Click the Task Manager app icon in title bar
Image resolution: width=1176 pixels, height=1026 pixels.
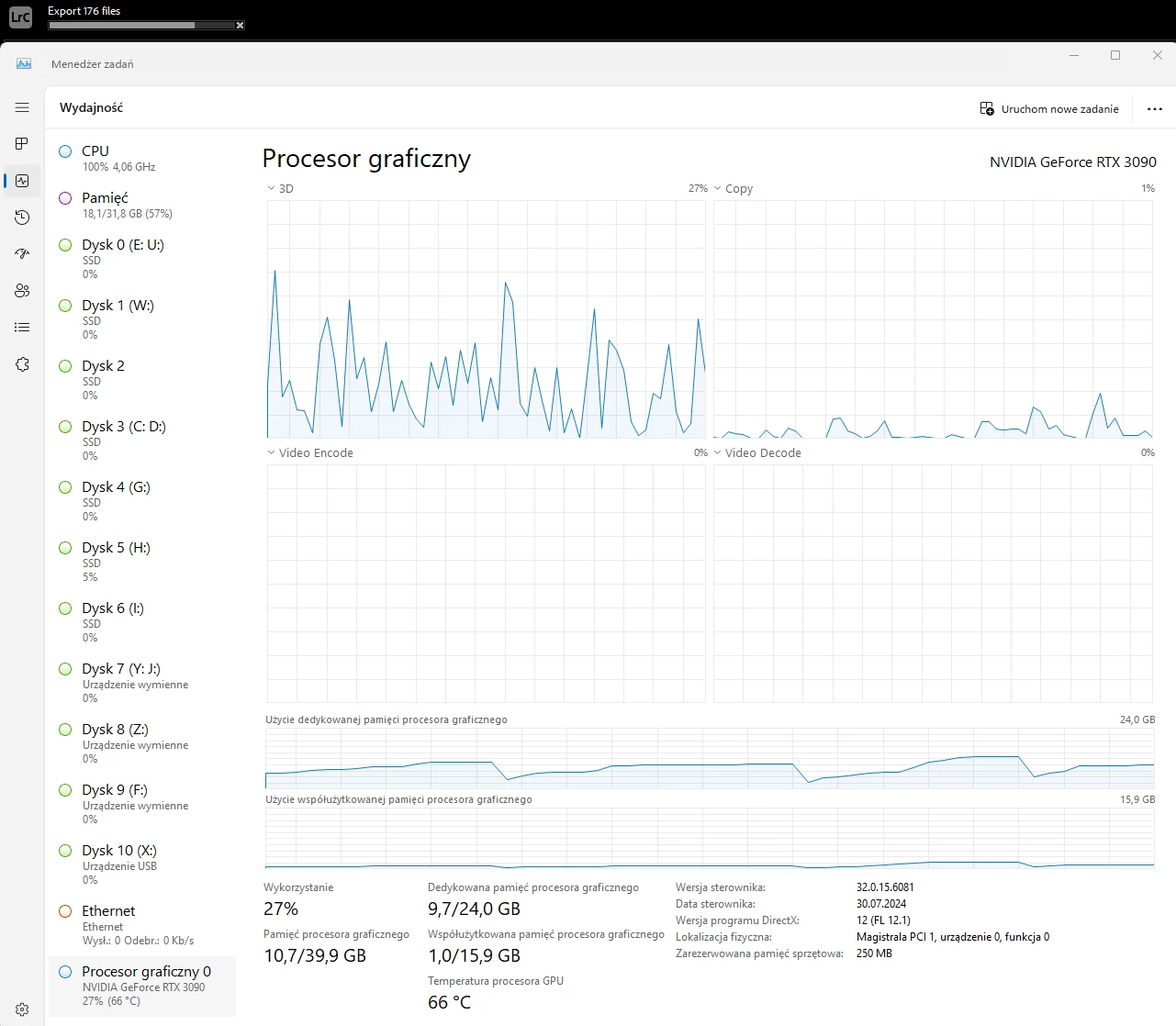click(x=24, y=63)
